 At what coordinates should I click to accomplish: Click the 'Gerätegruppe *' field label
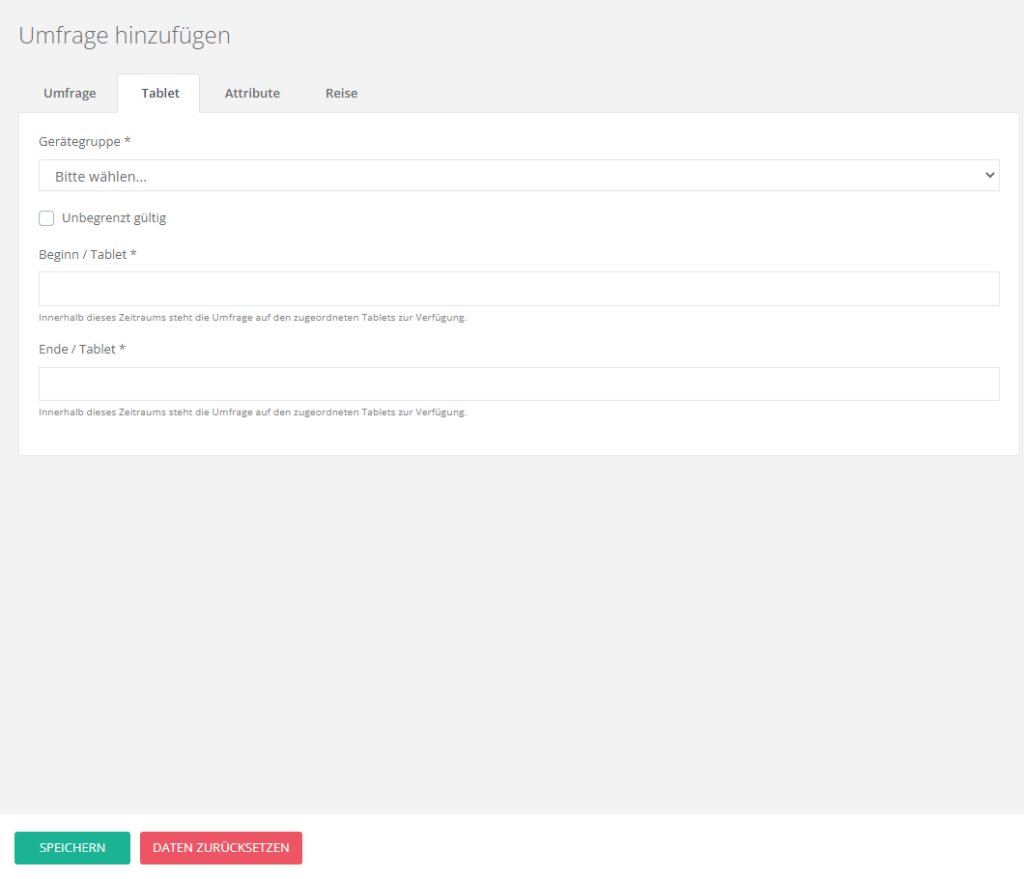click(x=85, y=142)
